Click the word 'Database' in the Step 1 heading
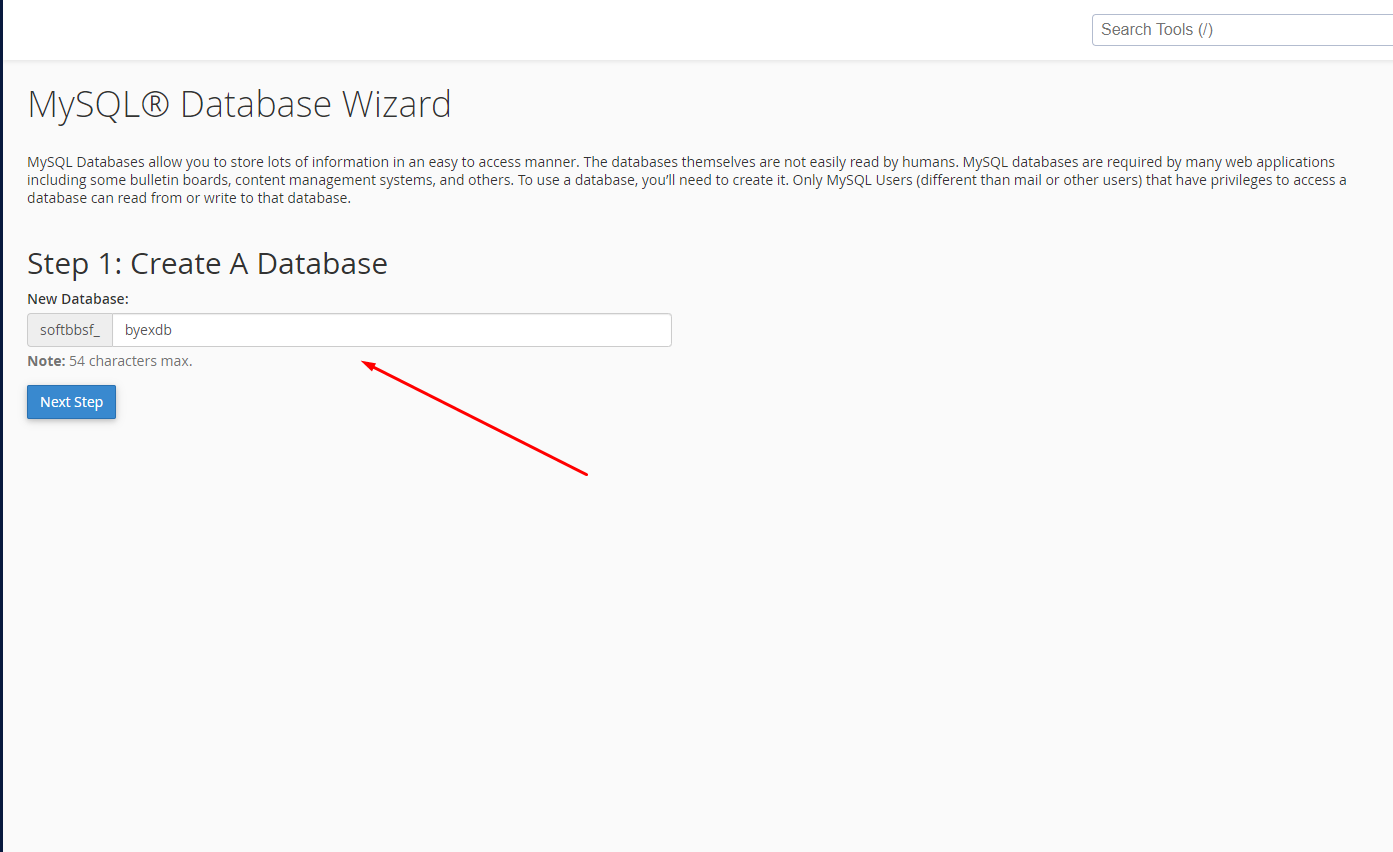The image size is (1393, 852). coord(322,263)
